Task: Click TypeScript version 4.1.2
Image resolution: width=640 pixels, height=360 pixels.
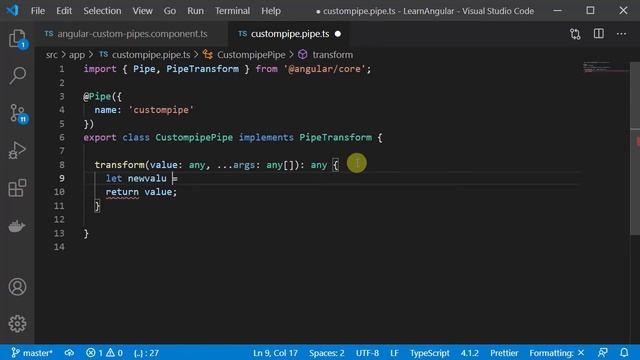Action: pyautogui.click(x=469, y=353)
